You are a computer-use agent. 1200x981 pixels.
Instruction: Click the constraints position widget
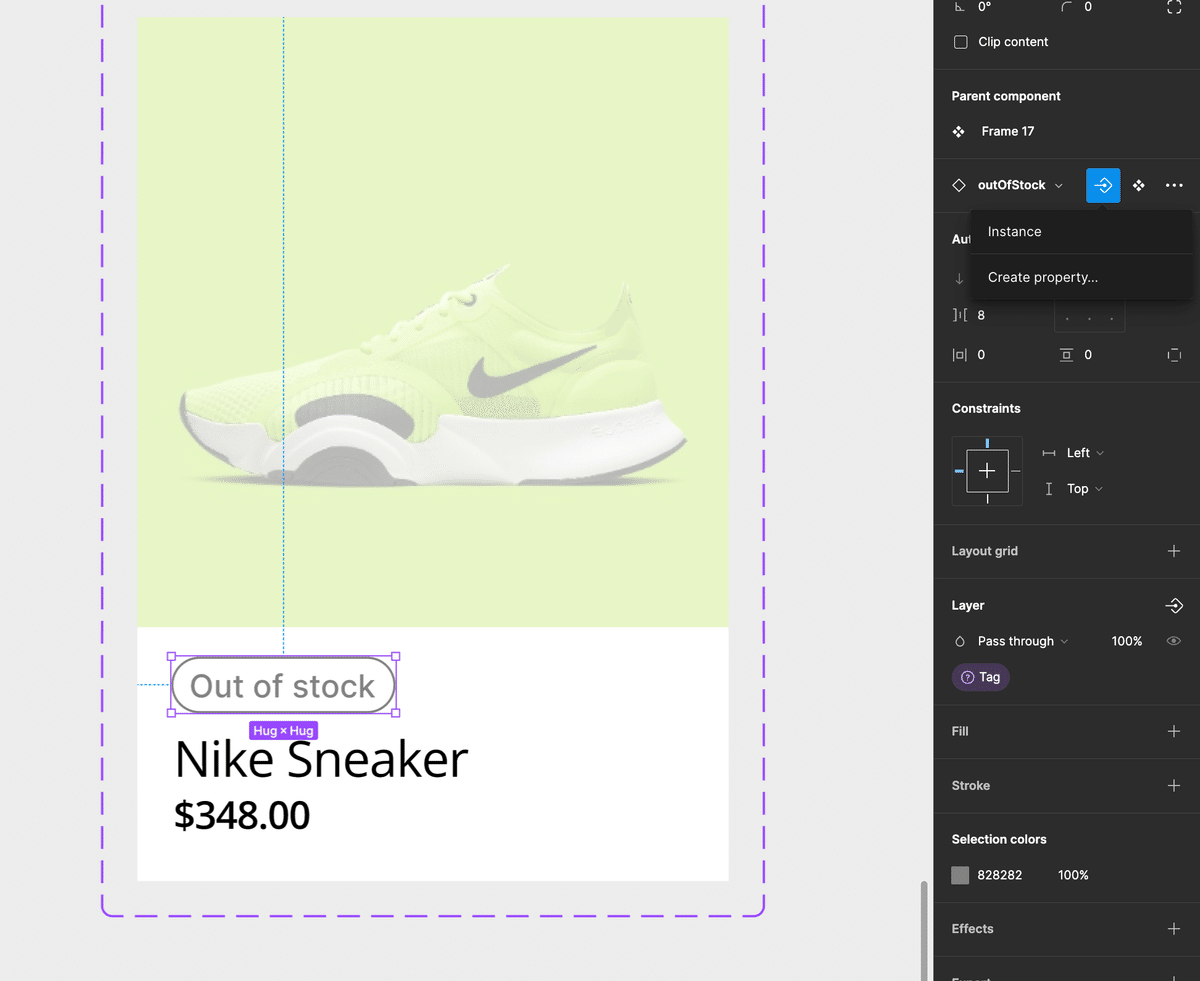click(987, 471)
